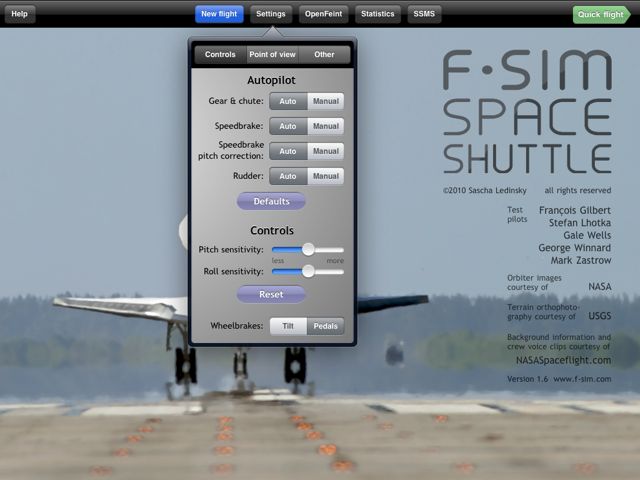The width and height of the screenshot is (640, 480).
Task: Open the Statistics page
Action: click(378, 14)
